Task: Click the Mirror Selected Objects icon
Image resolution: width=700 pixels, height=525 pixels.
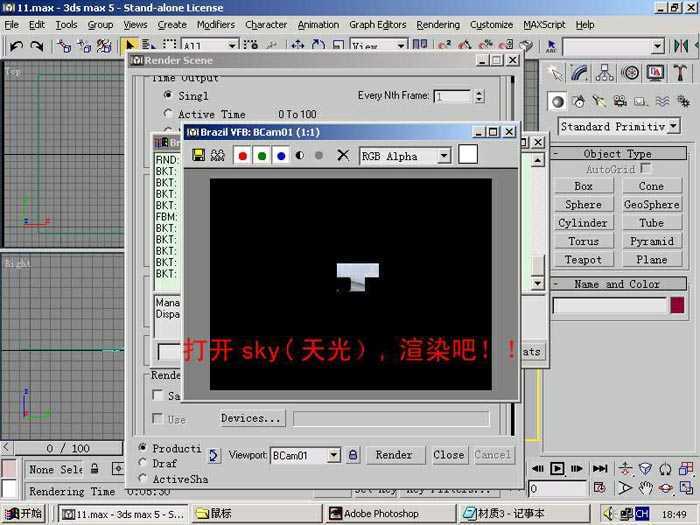Action: coord(681,46)
